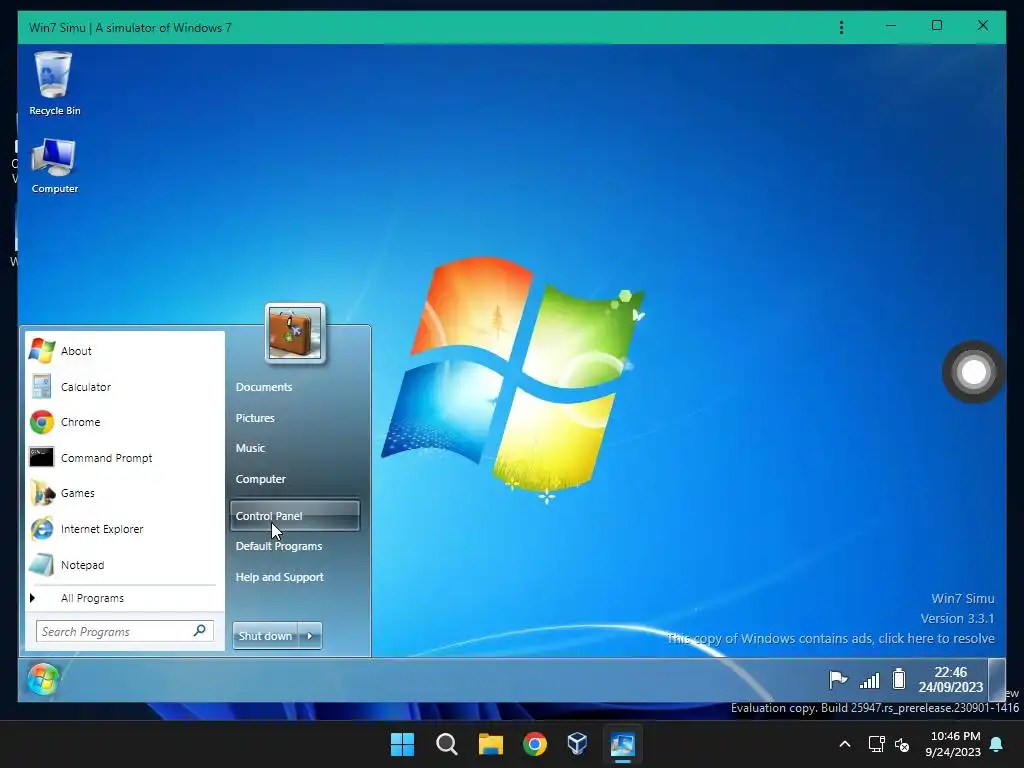
Task: Click the Show desktop strip
Action: tap(997, 679)
